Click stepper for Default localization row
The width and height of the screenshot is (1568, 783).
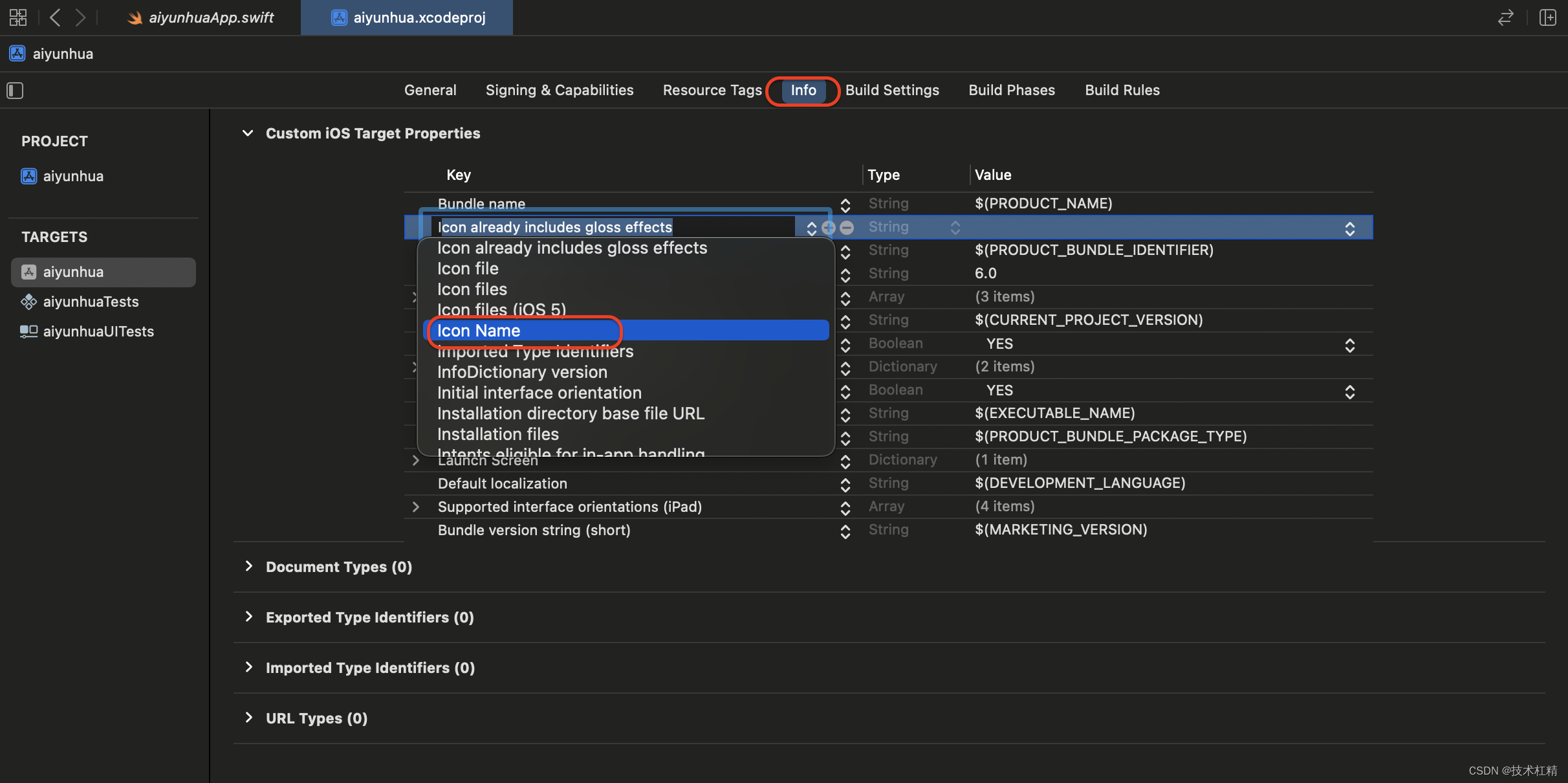tap(845, 485)
